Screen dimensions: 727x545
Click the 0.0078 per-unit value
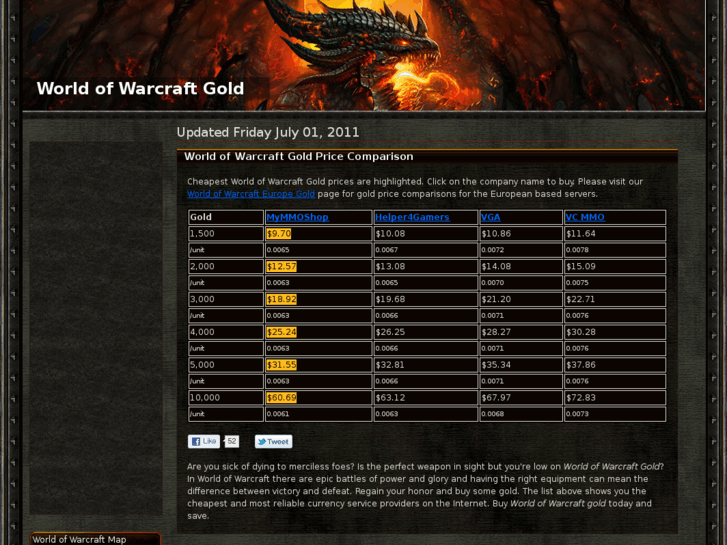pos(577,250)
